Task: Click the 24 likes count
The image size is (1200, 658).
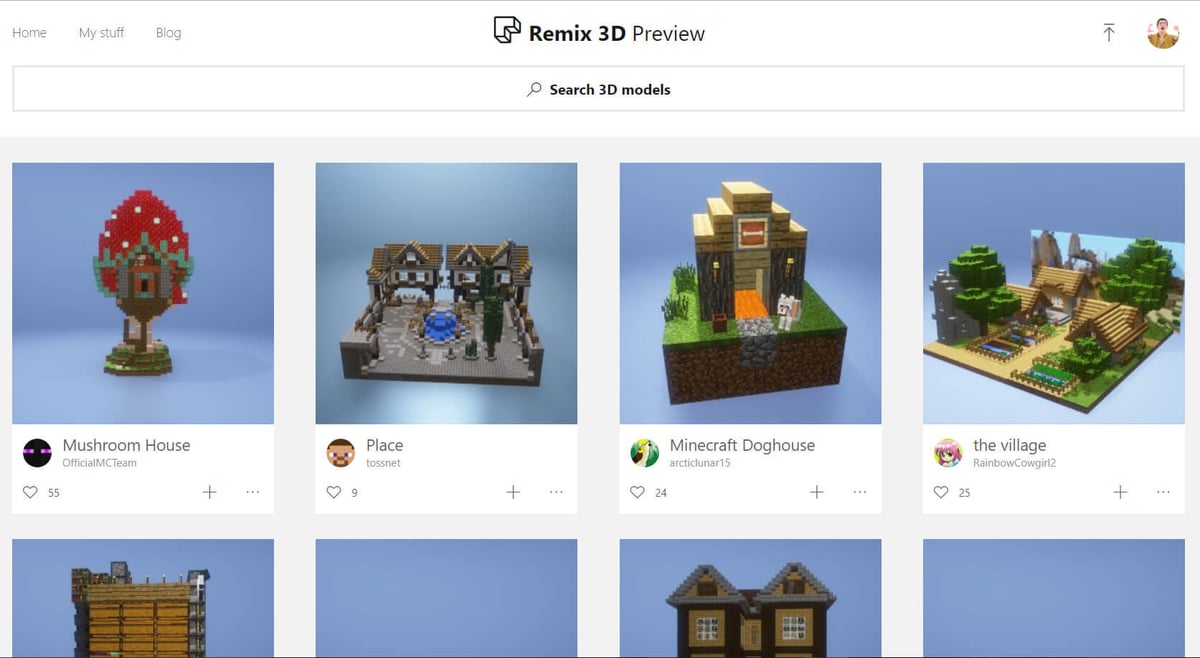Action: (x=661, y=493)
